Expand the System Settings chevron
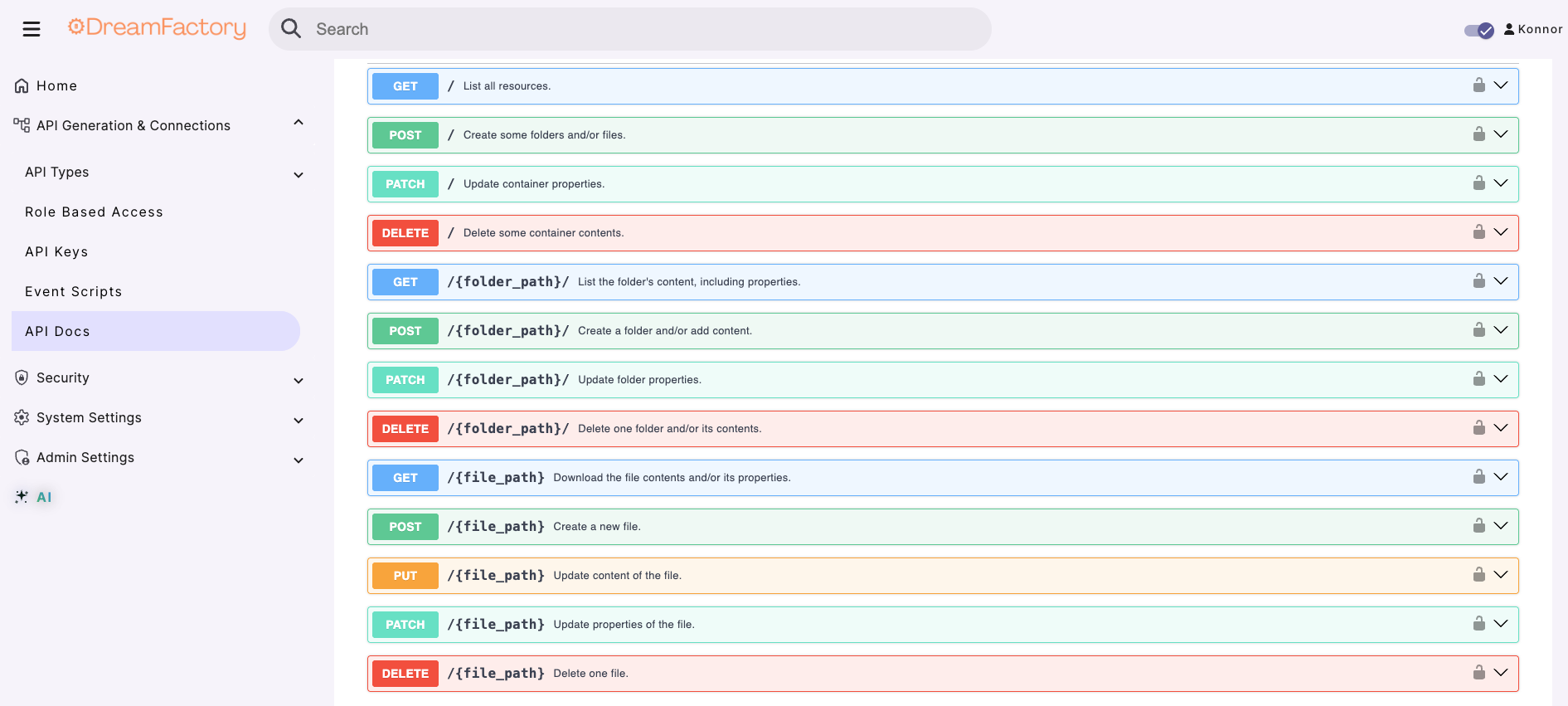This screenshot has height=706, width=1568. tap(299, 421)
